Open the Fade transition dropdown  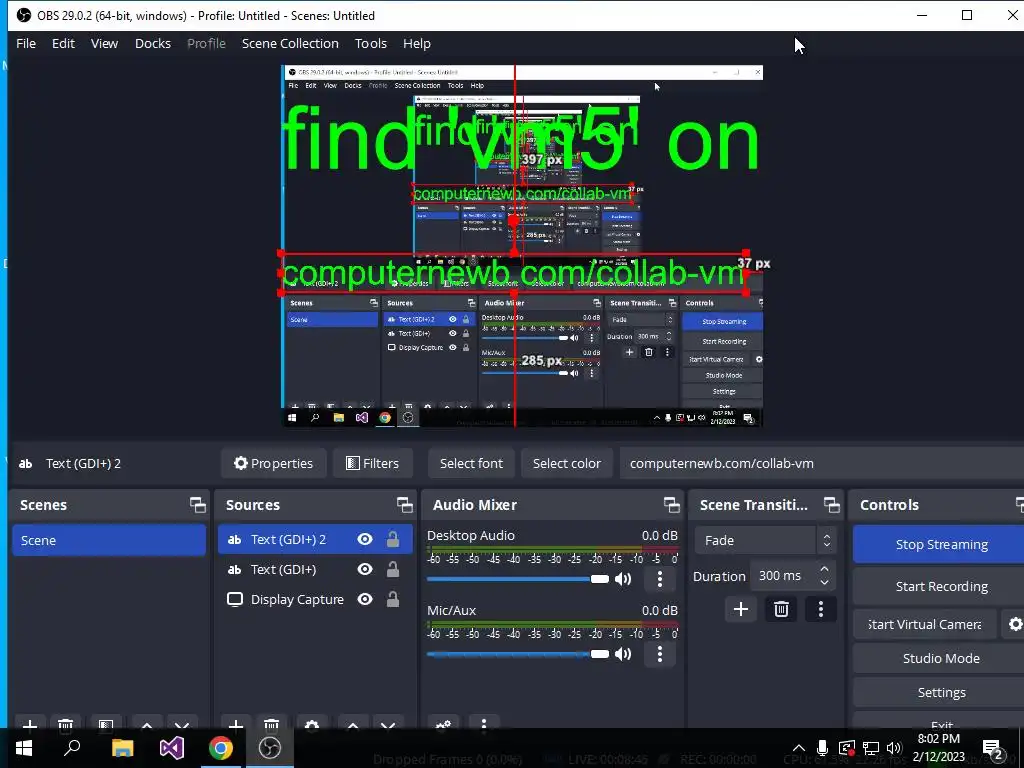click(765, 541)
